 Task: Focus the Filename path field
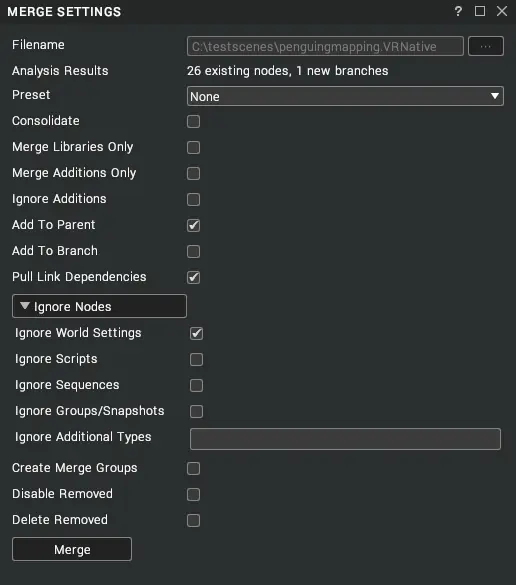325,46
